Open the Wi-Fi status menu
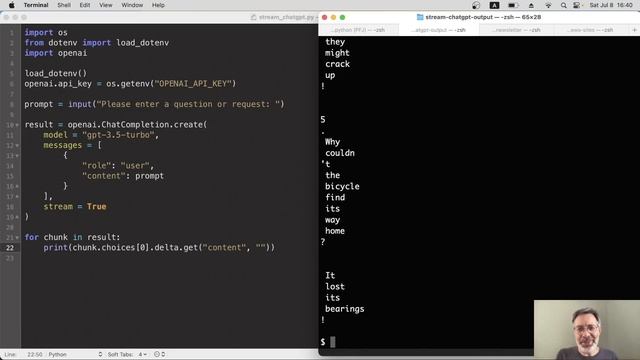Screen dimensions: 640x360 pos(548,5)
